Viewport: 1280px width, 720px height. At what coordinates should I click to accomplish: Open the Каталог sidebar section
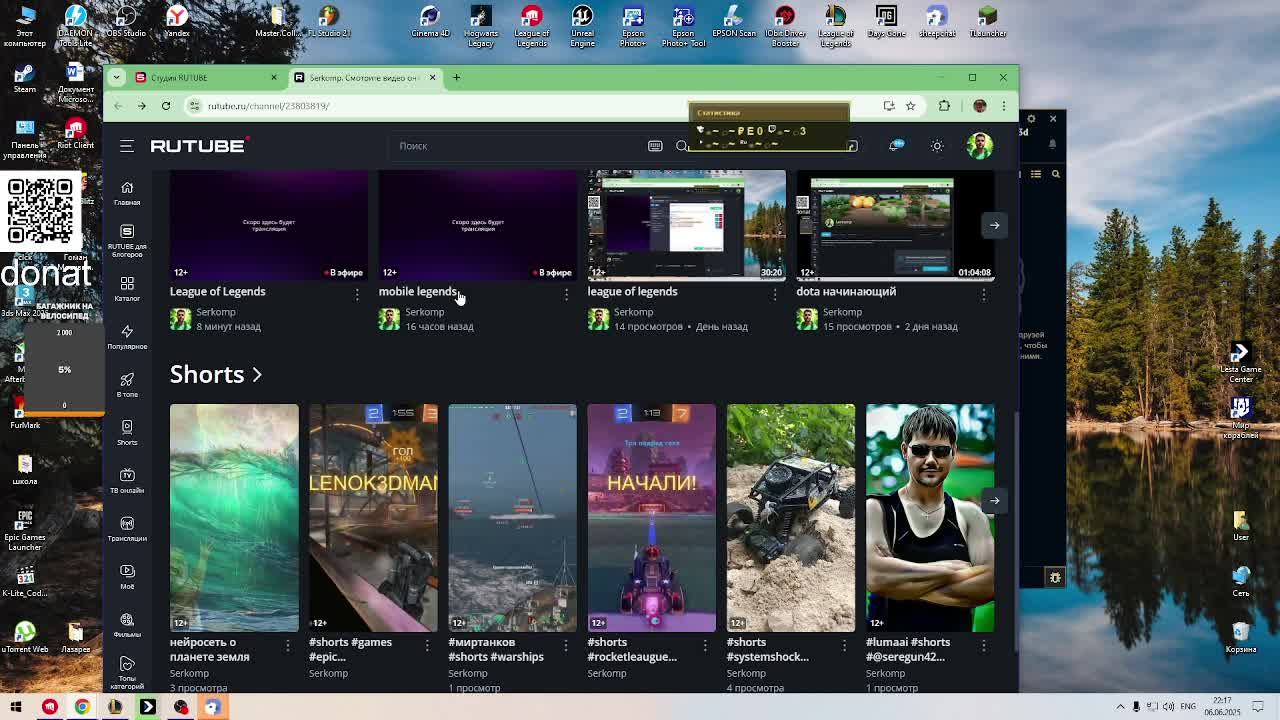click(x=127, y=288)
